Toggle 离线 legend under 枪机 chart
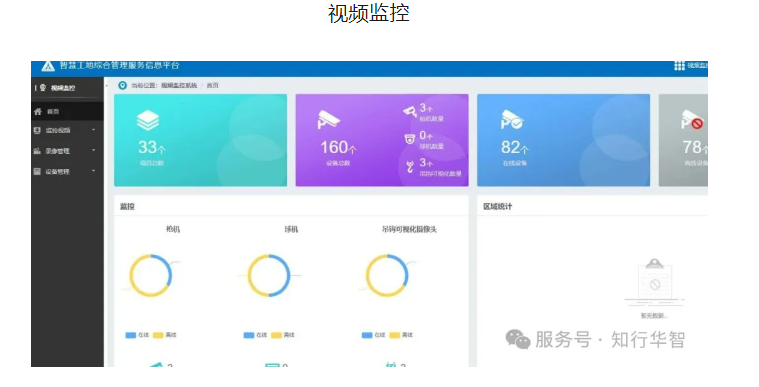The width and height of the screenshot is (759, 387). coord(165,335)
